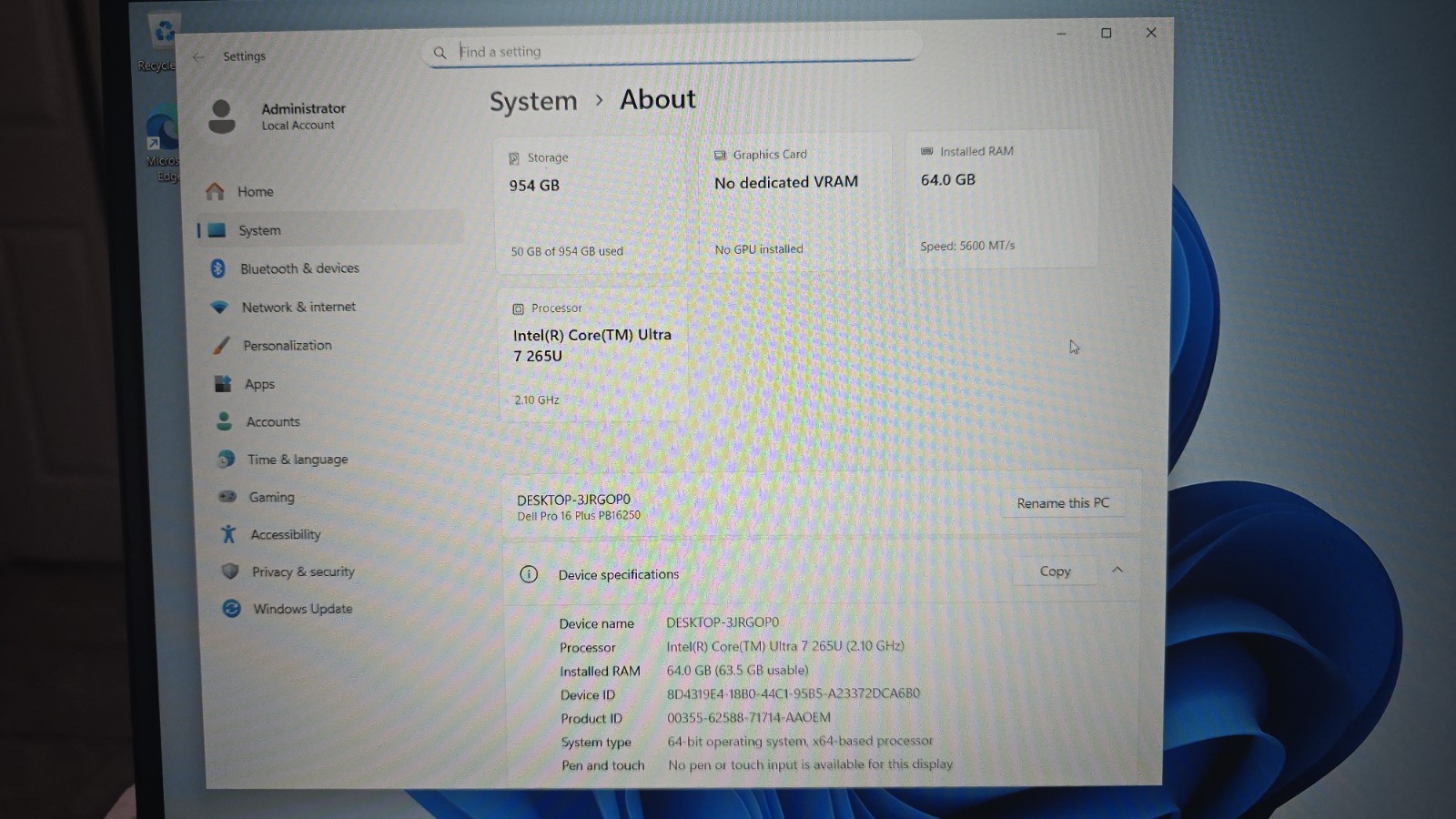Click the Windows Update sync icon
The image size is (1456, 819).
[232, 609]
